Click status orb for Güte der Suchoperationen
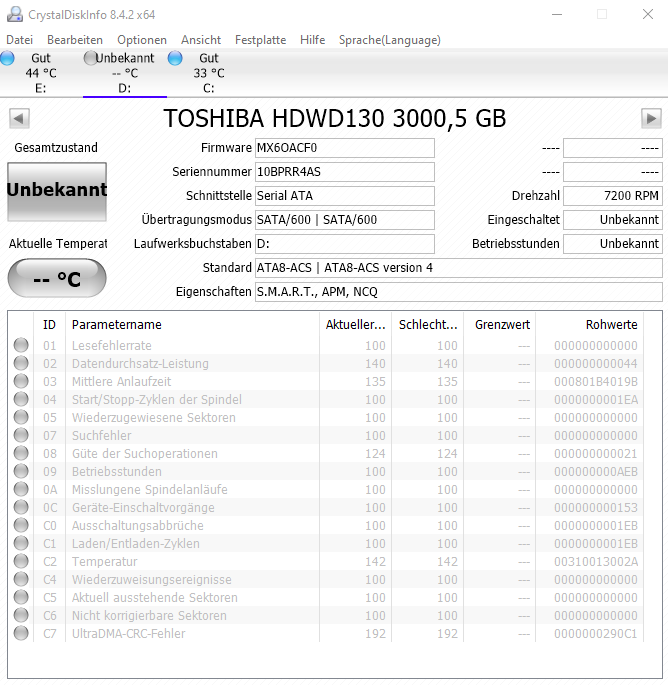The image size is (668, 685). coord(21,453)
